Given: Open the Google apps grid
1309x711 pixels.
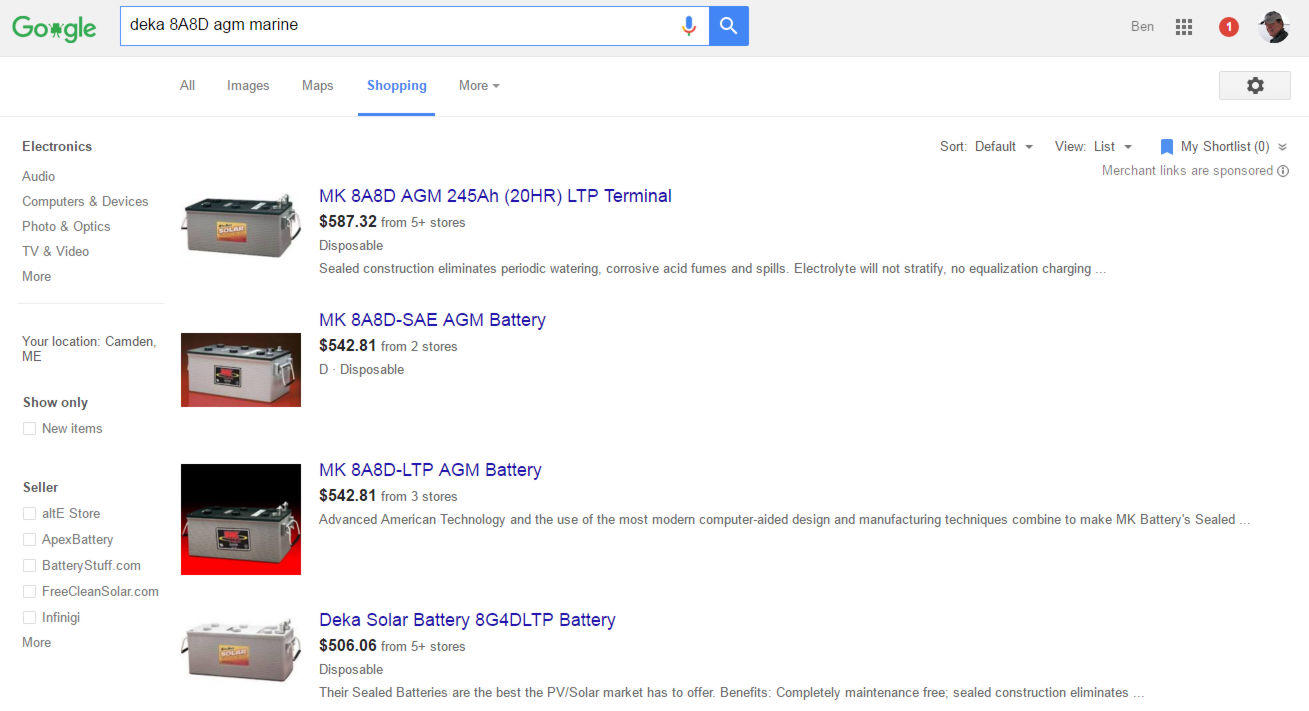Looking at the screenshot, I should pyautogui.click(x=1184, y=27).
